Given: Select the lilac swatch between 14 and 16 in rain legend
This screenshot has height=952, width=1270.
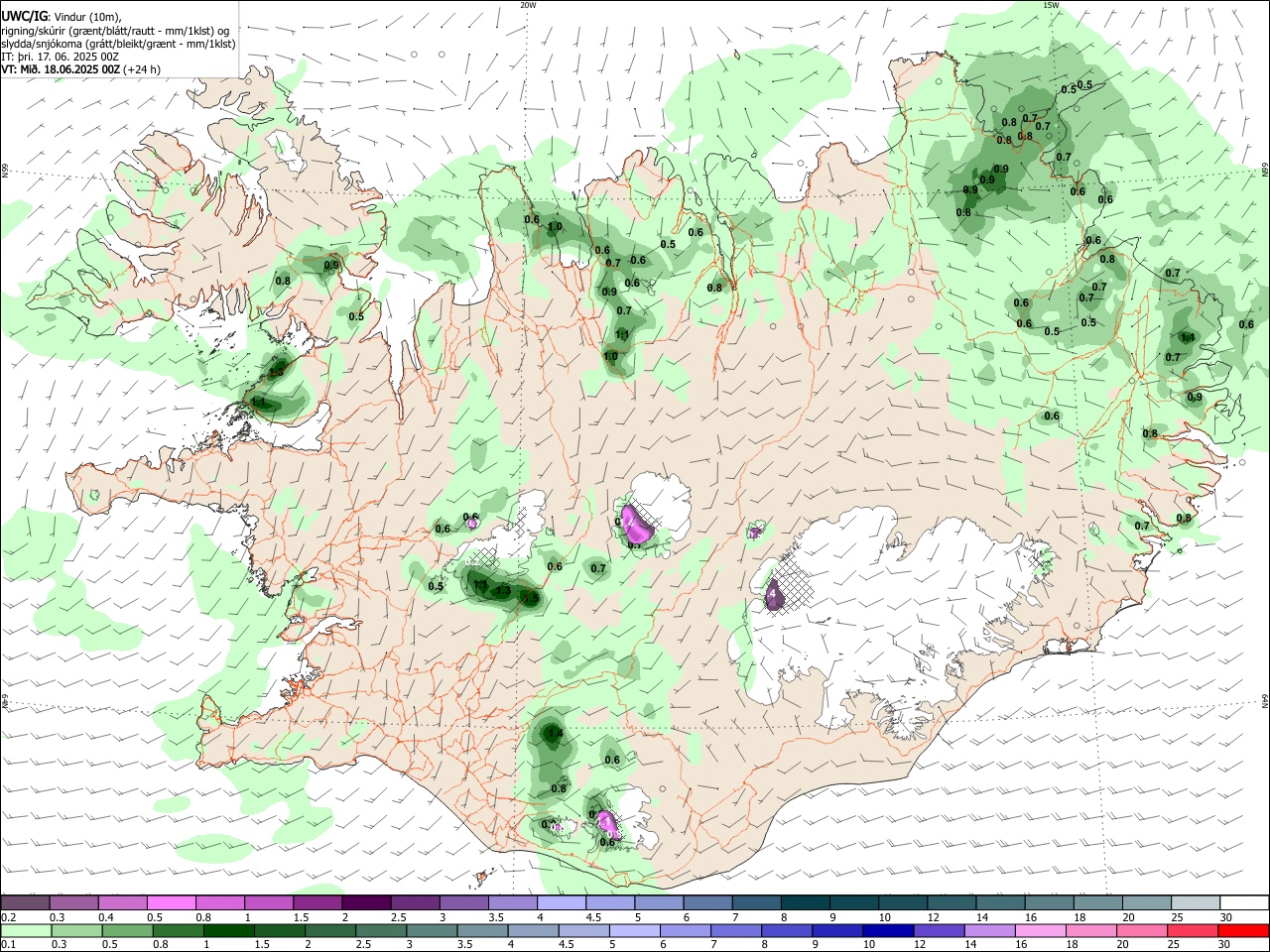Looking at the screenshot, I should click(x=988, y=930).
